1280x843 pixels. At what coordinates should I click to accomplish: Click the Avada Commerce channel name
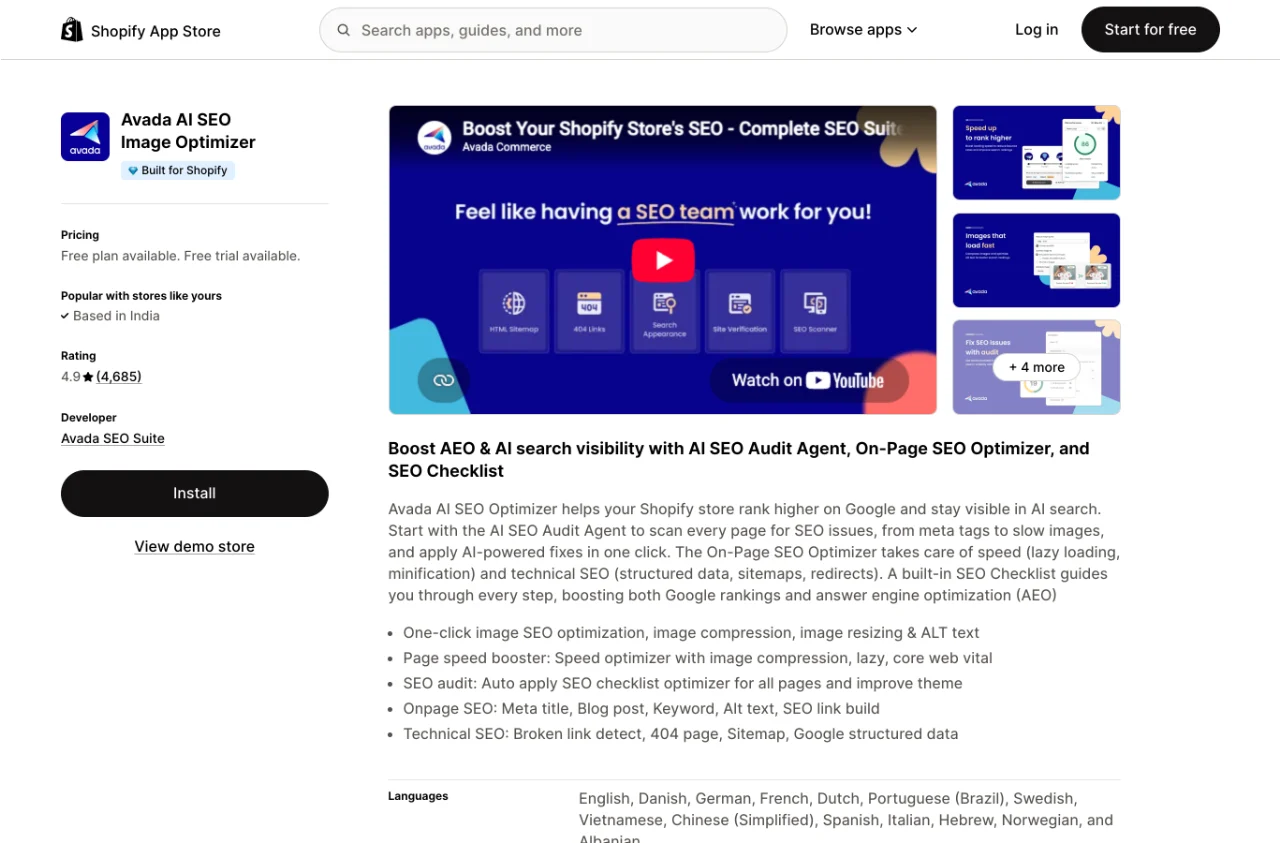[x=506, y=147]
